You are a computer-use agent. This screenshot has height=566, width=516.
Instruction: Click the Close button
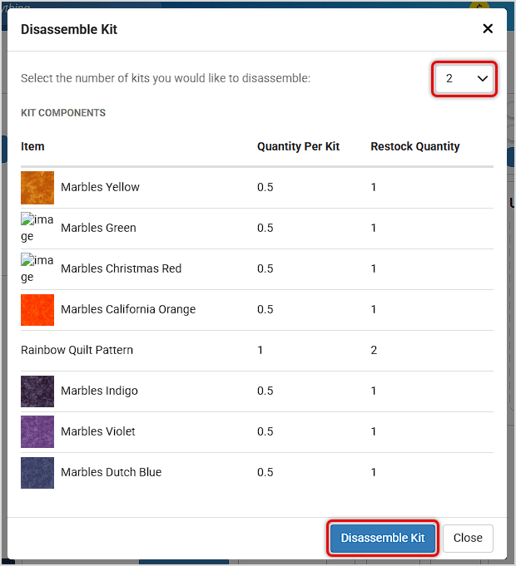pos(468,538)
